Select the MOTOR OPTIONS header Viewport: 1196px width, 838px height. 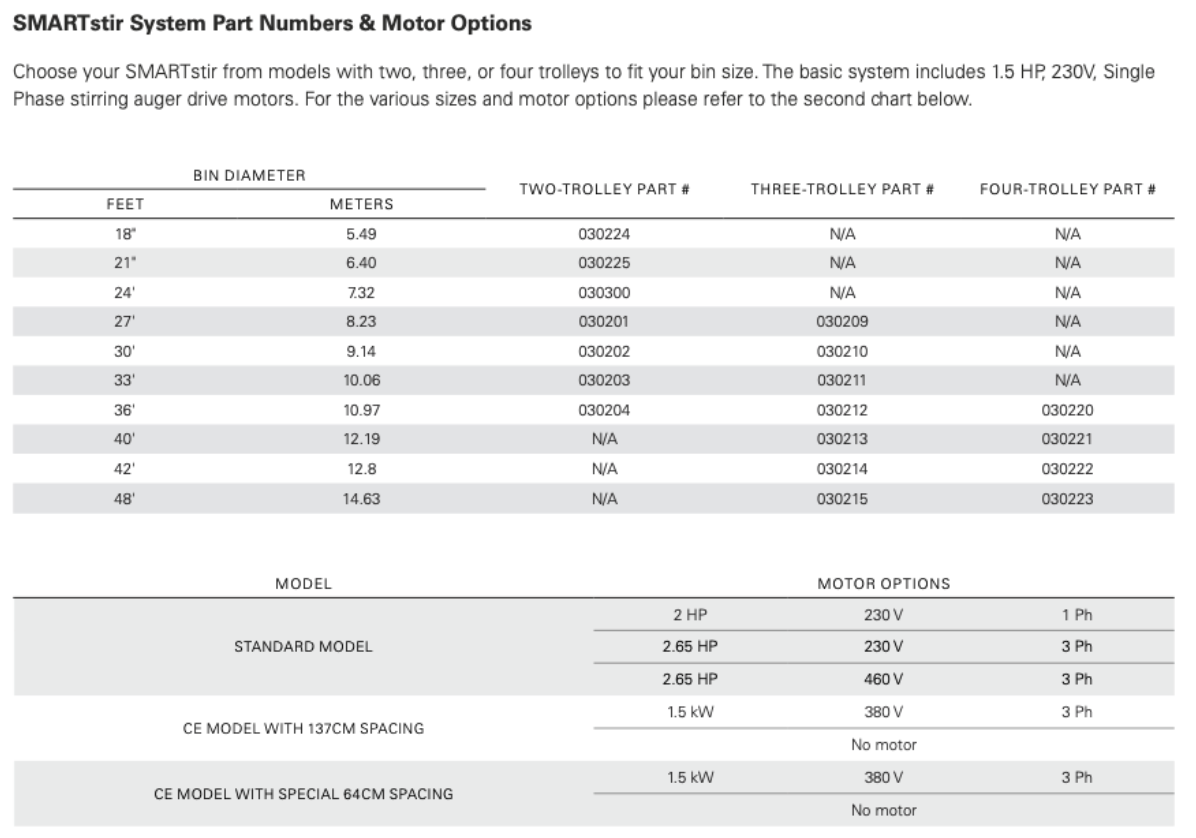point(884,583)
